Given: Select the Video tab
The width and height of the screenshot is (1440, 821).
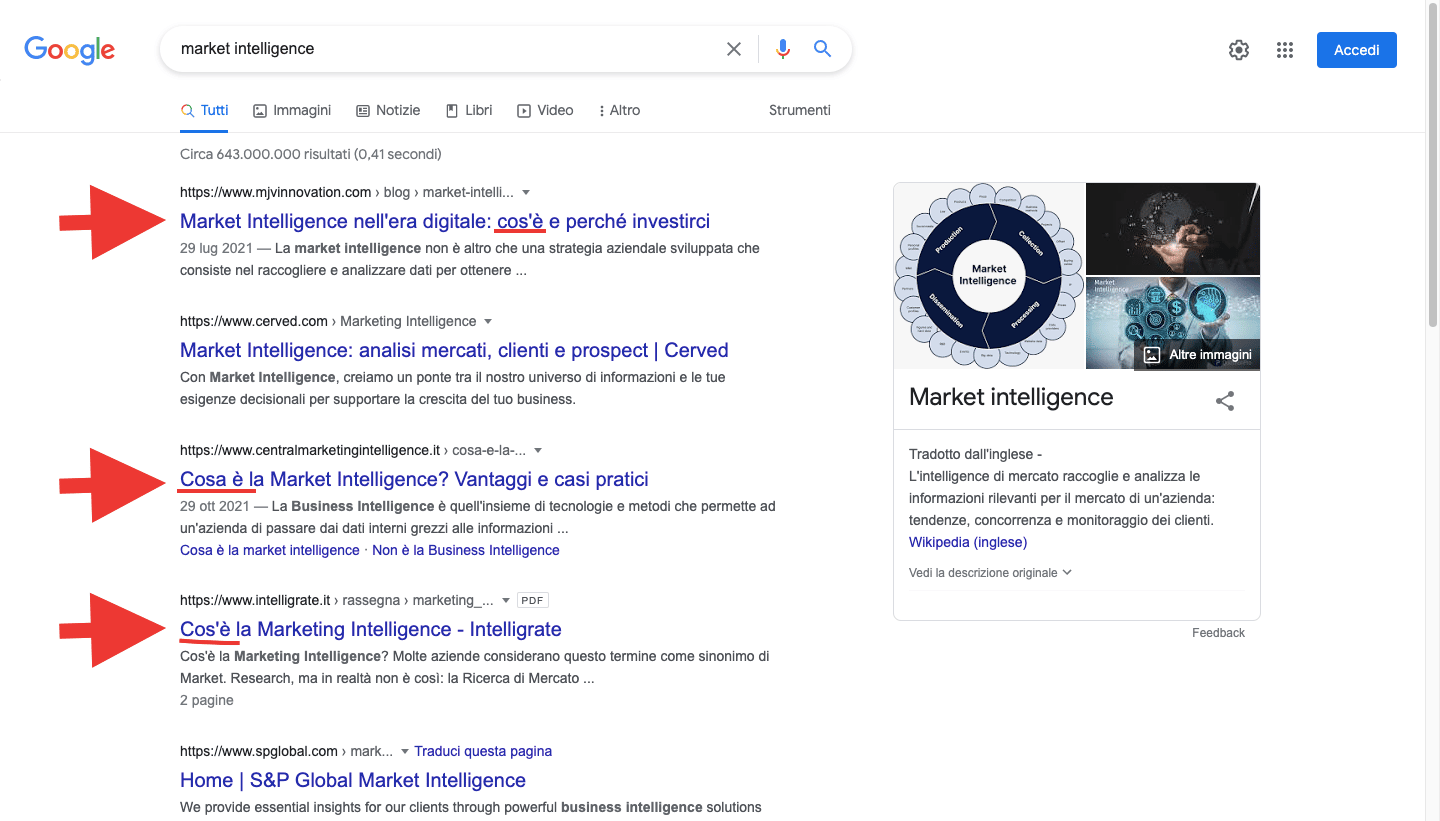Looking at the screenshot, I should (x=545, y=110).
